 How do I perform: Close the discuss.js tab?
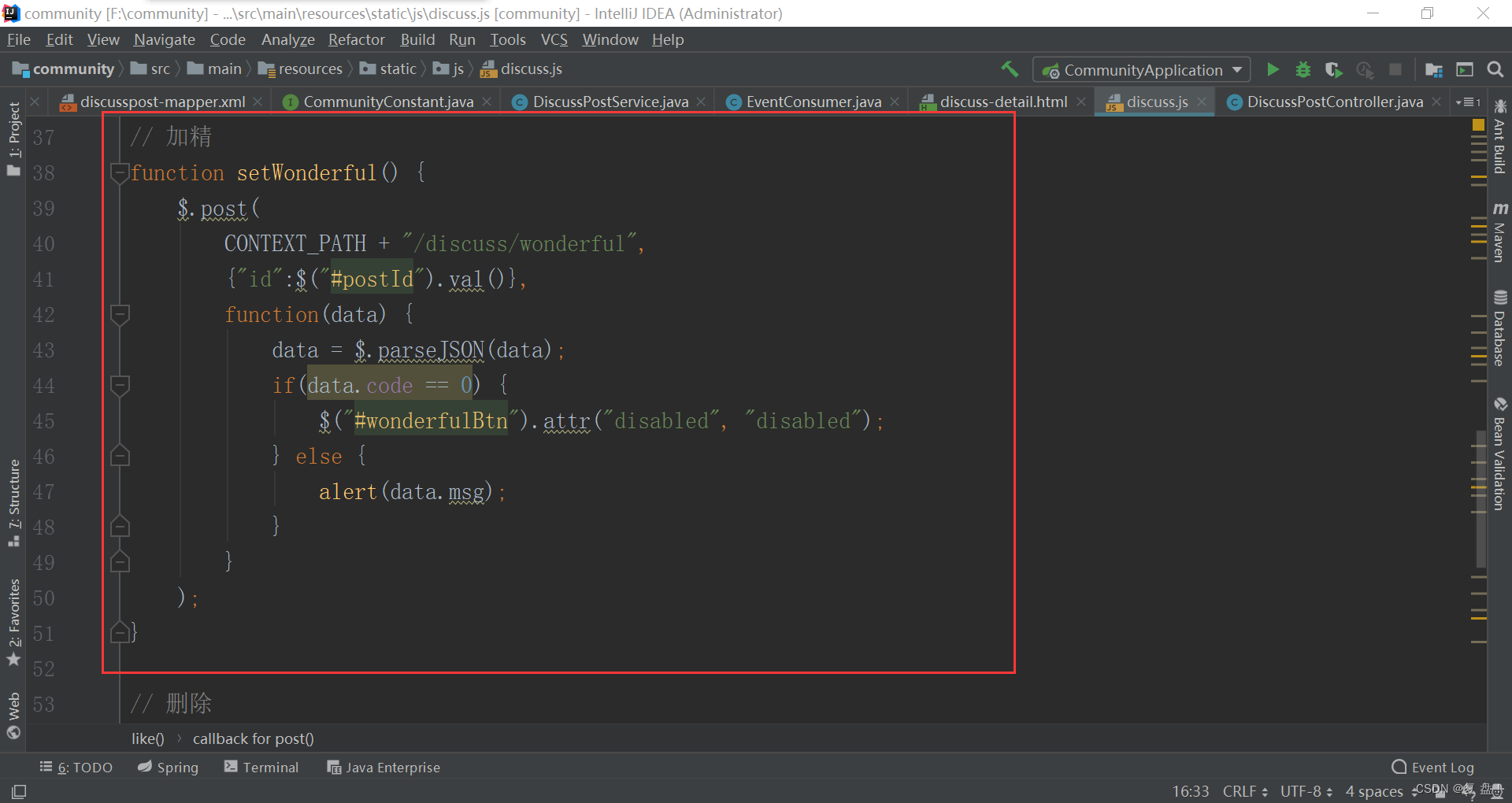tap(1202, 102)
